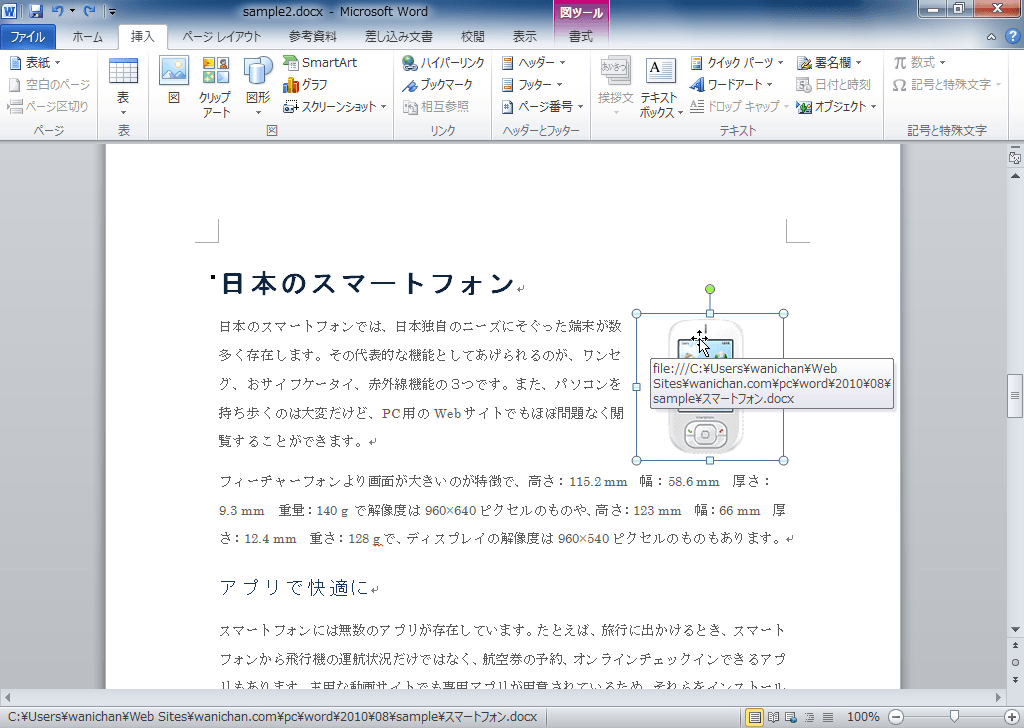Minimize the ribbon with the caret icon

tap(991, 37)
